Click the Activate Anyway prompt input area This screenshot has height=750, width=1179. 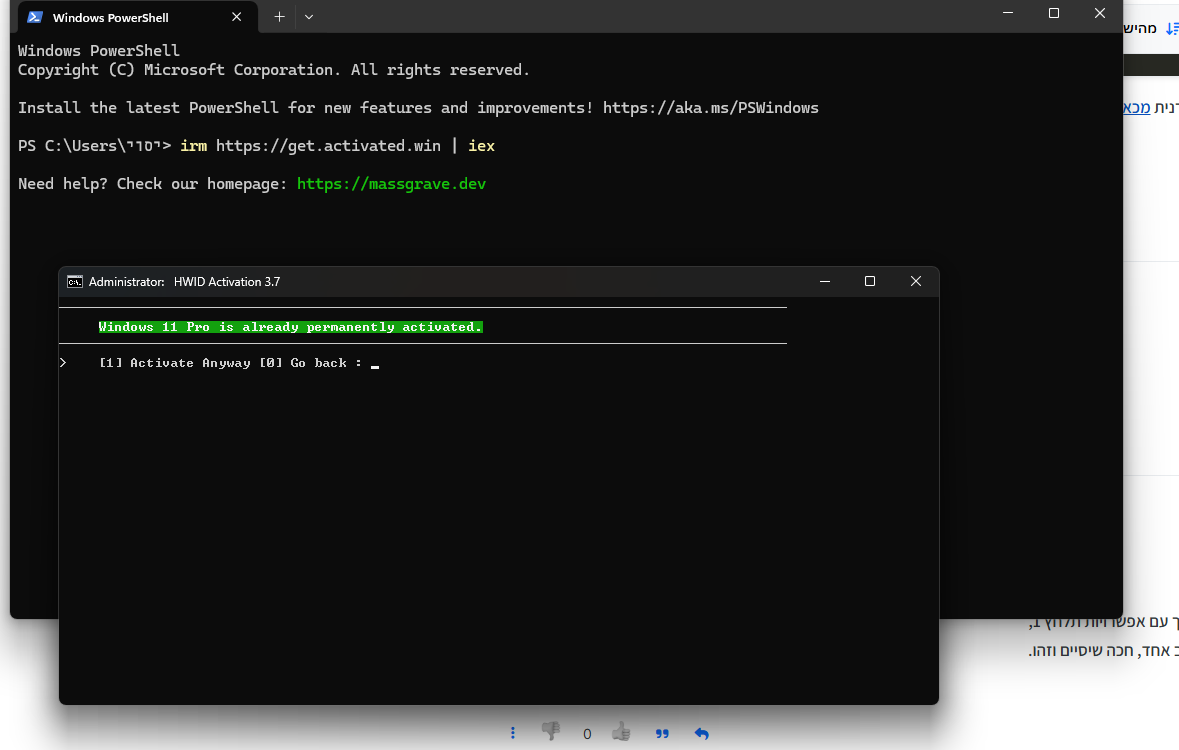(375, 364)
